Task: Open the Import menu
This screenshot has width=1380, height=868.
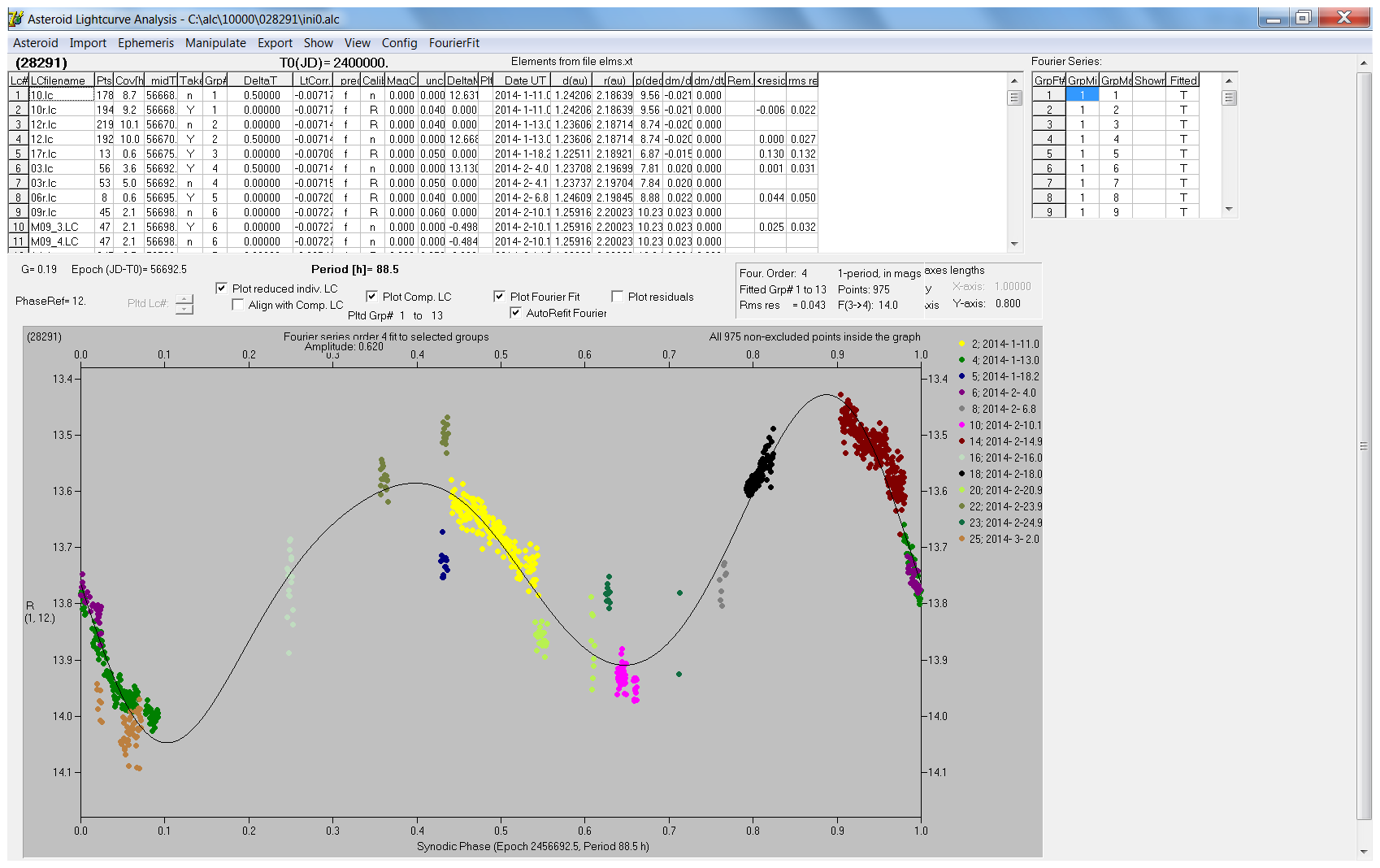Action: [x=88, y=43]
